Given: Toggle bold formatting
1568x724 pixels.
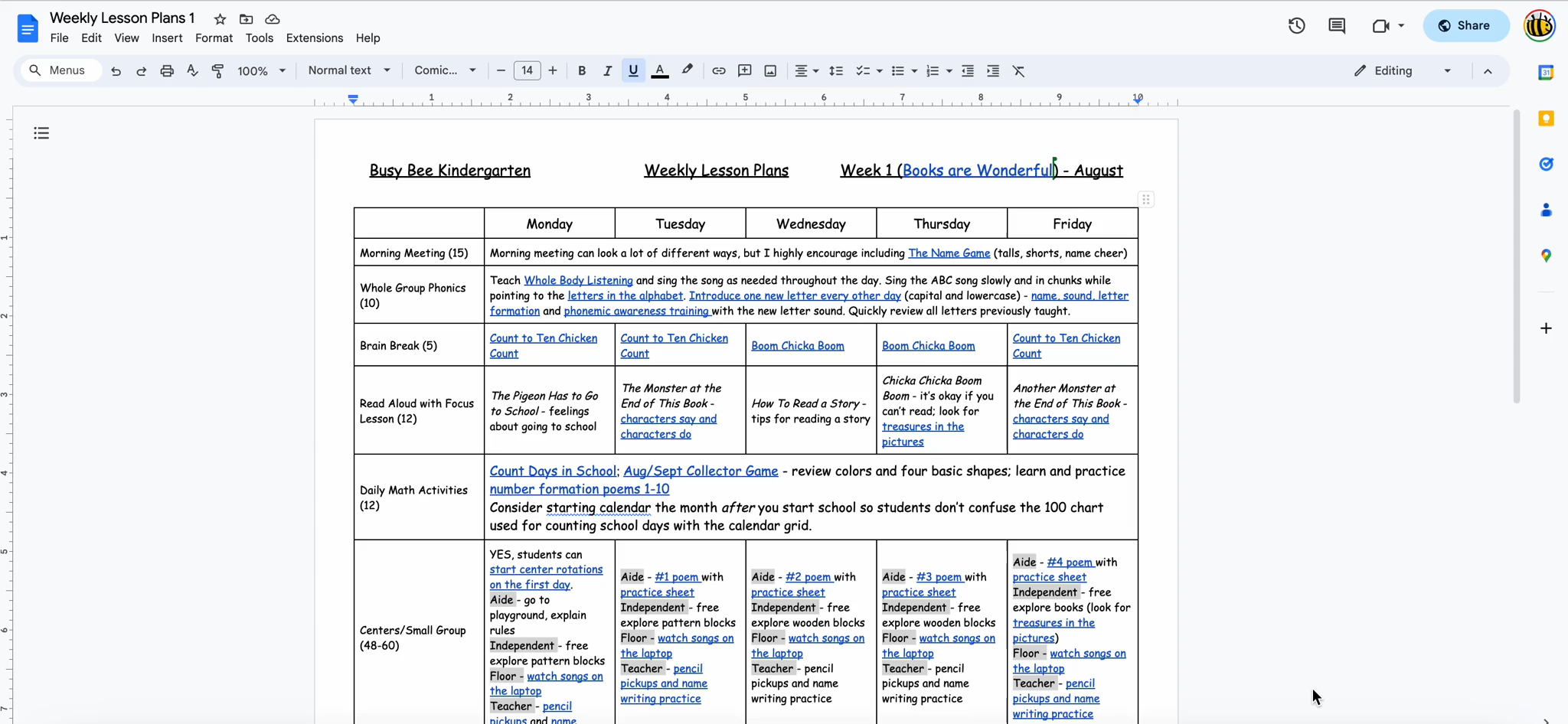Looking at the screenshot, I should pos(582,70).
